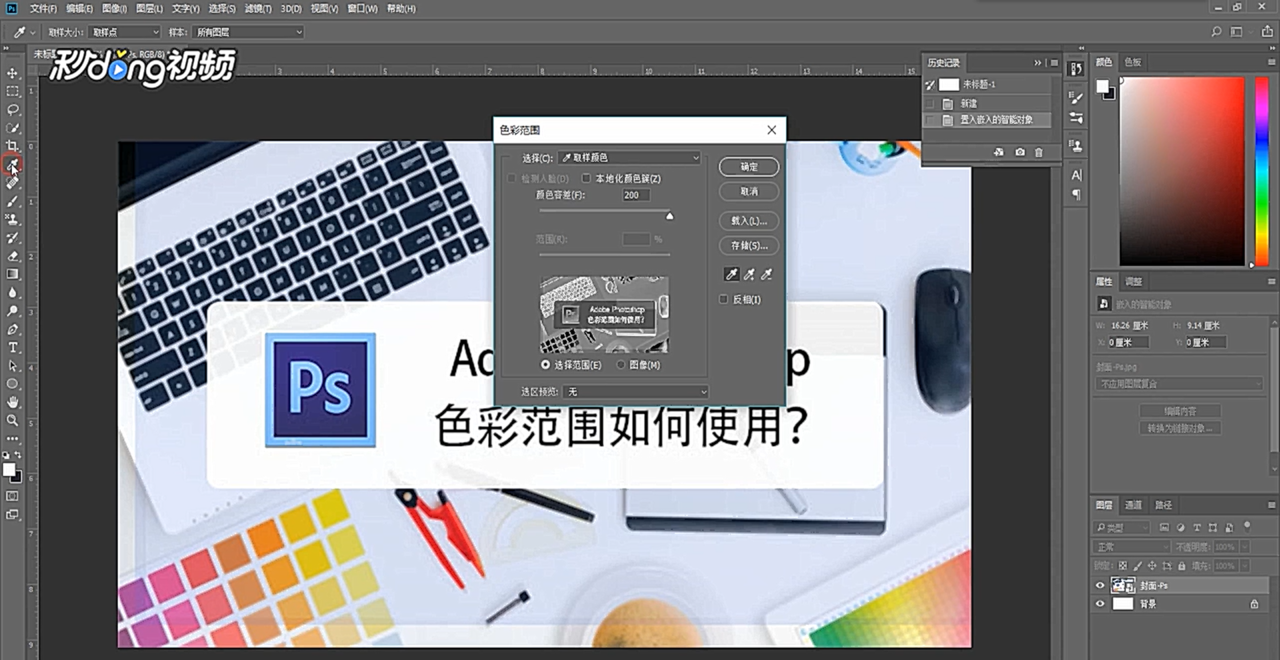Image resolution: width=1280 pixels, height=660 pixels.
Task: Select the Subtract from Sample eyedropper
Action: pos(767,274)
